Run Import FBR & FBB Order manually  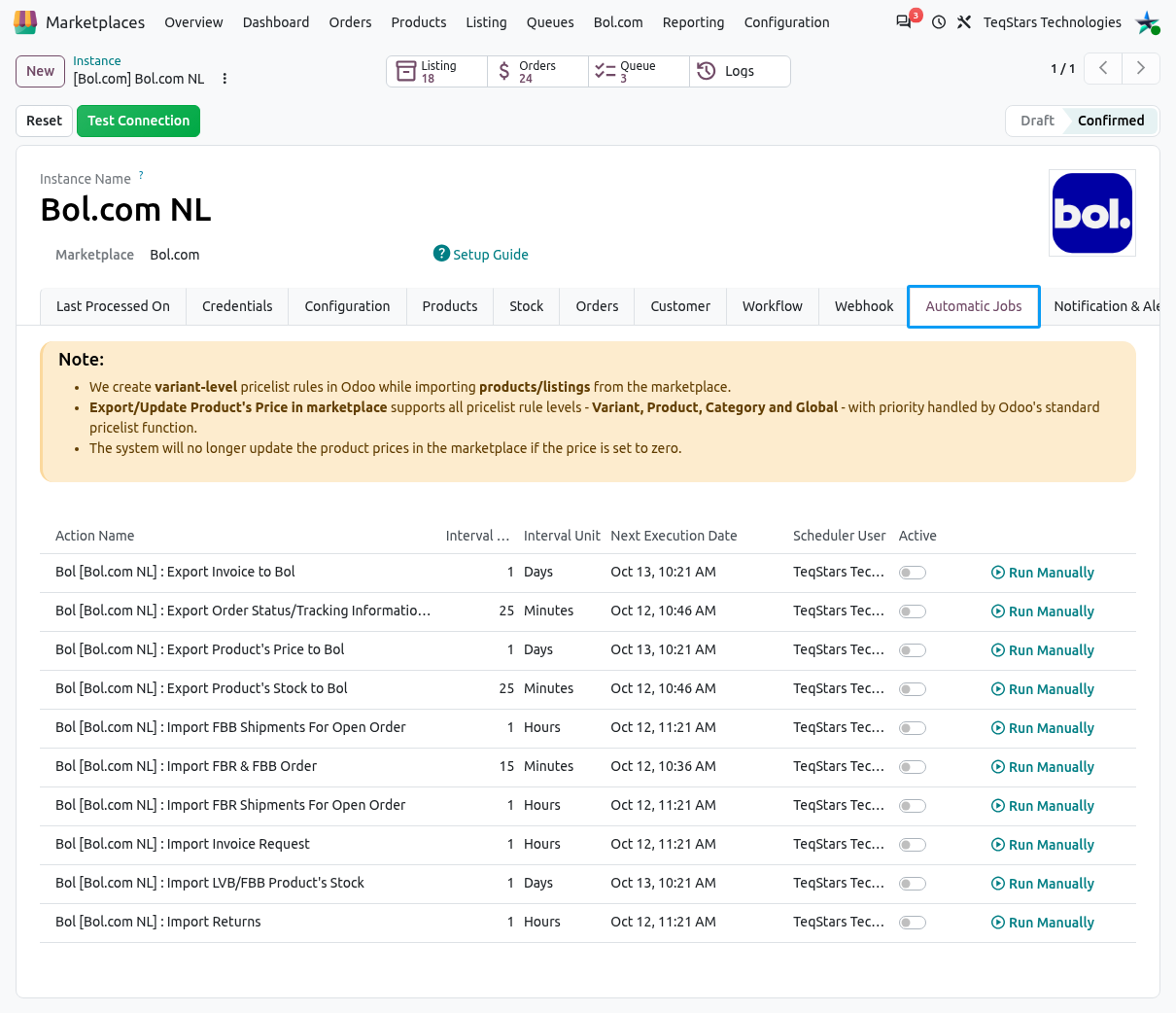pyautogui.click(x=1043, y=767)
